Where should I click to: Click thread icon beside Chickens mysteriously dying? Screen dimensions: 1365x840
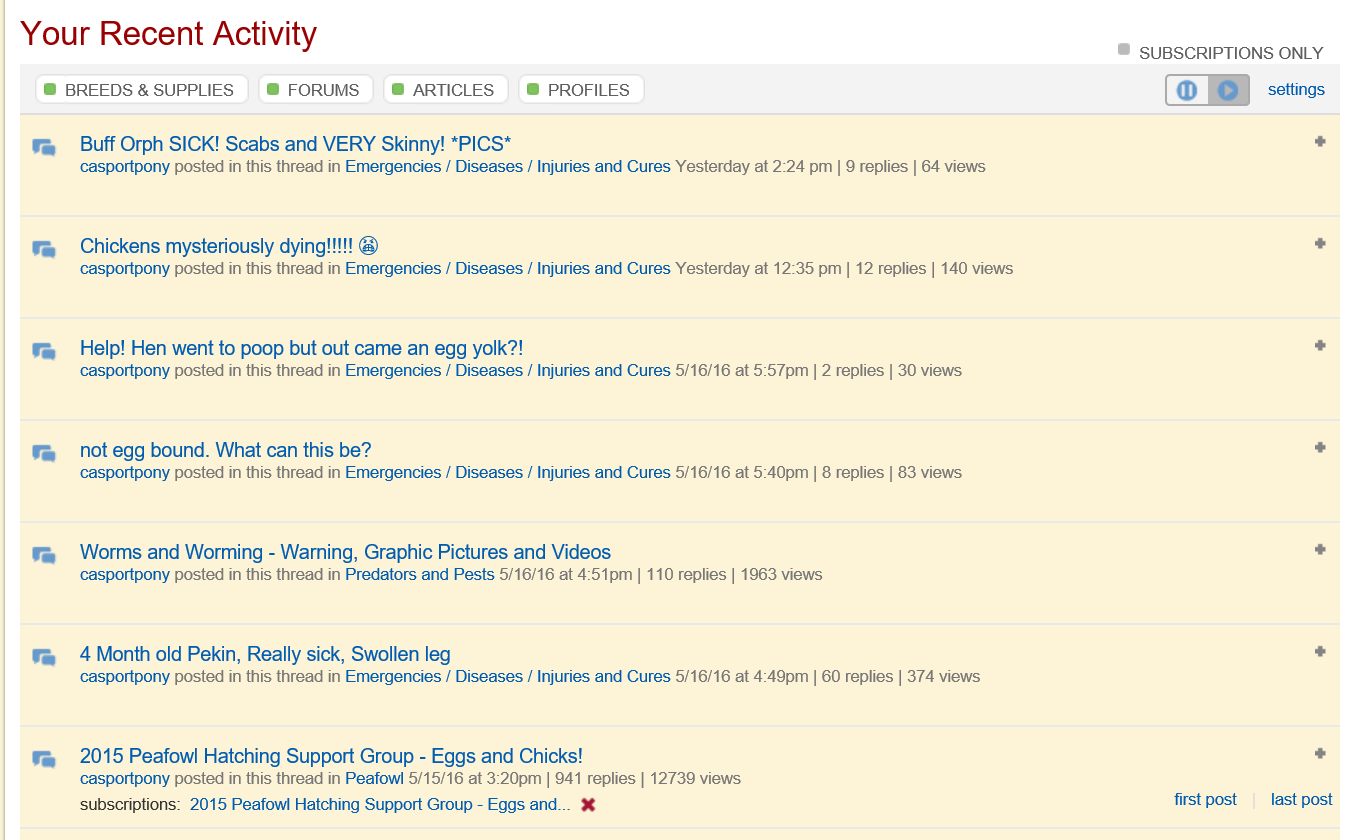click(x=44, y=250)
